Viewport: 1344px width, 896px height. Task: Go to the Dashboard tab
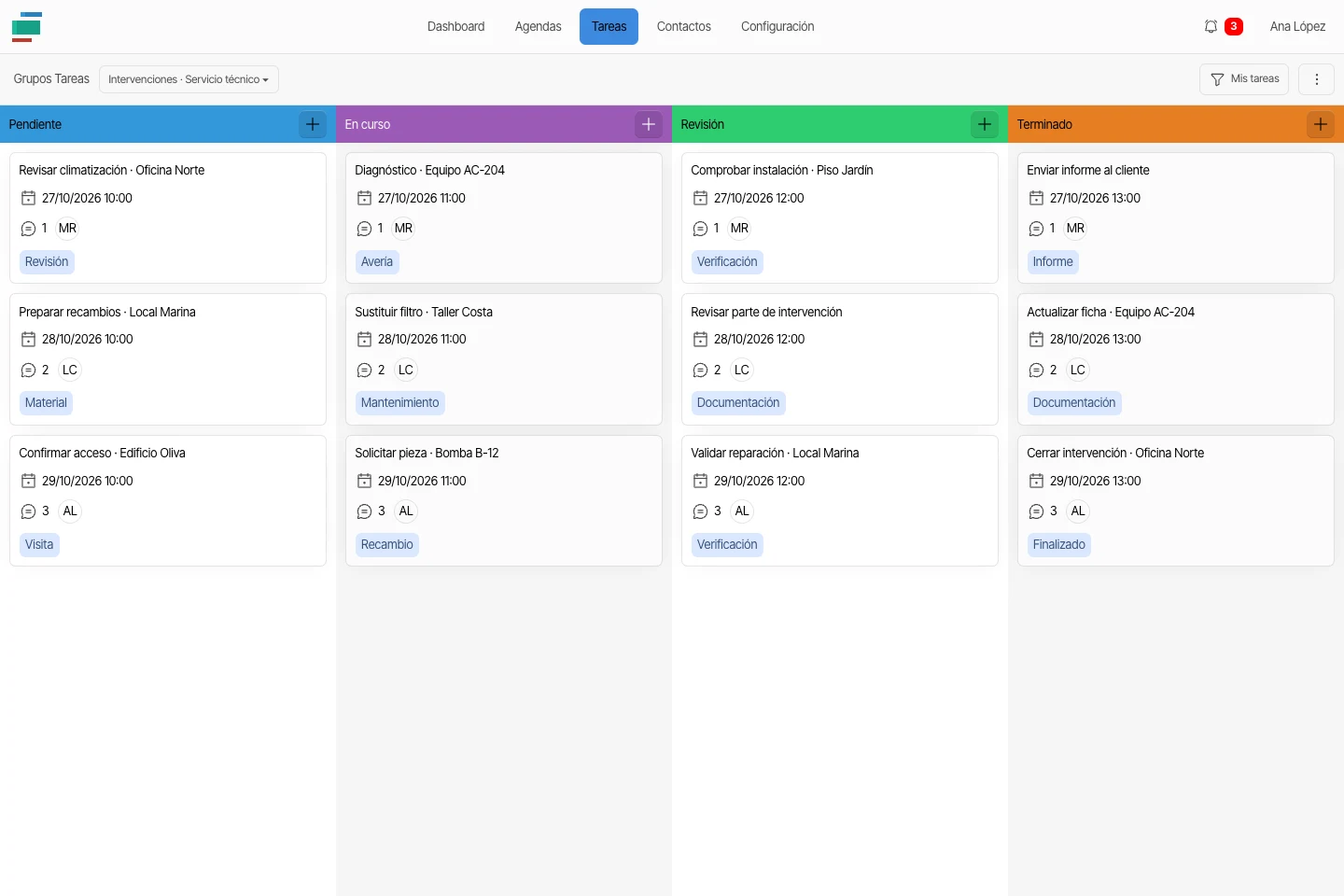[455, 27]
